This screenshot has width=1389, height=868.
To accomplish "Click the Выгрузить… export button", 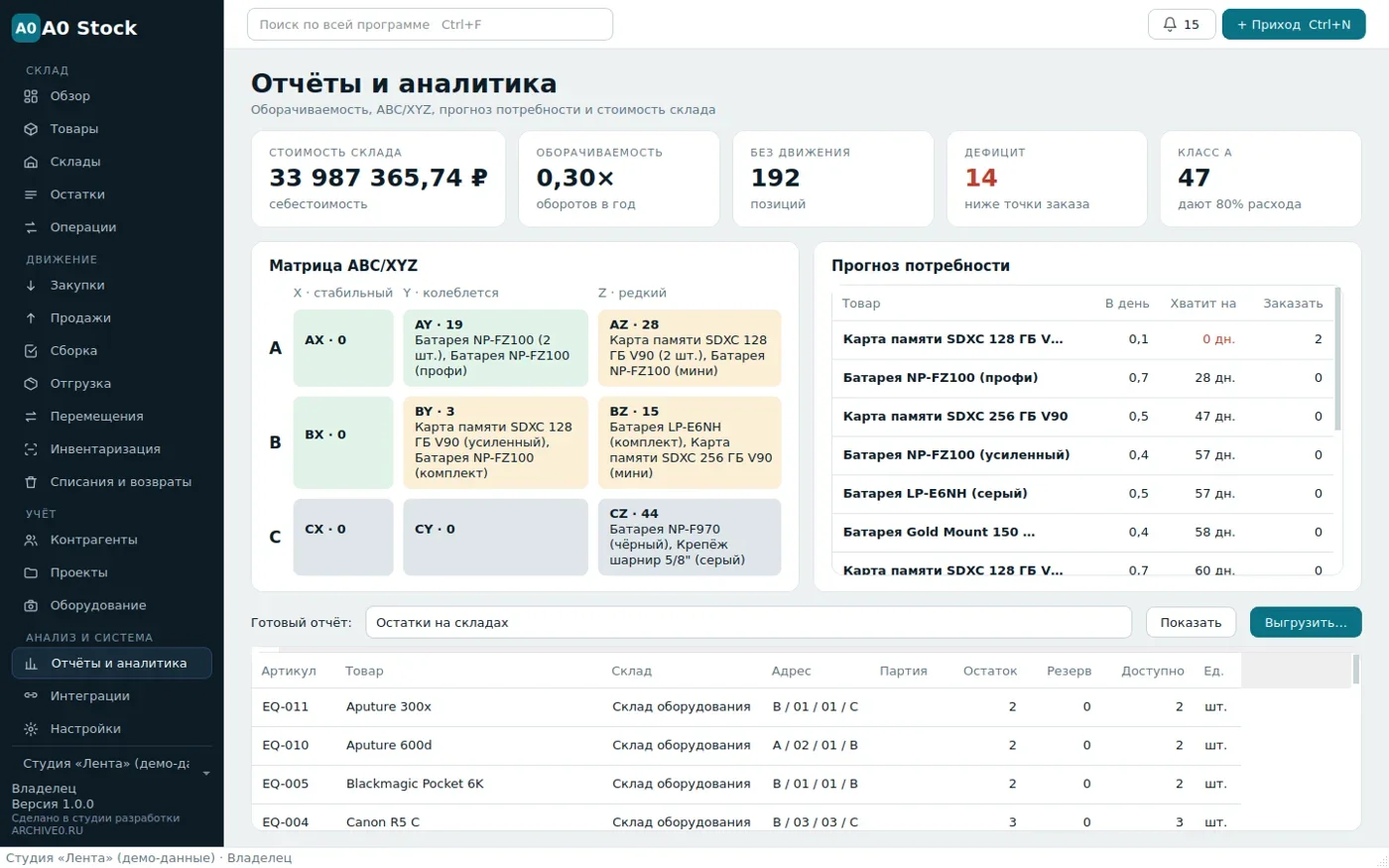I will tap(1306, 623).
